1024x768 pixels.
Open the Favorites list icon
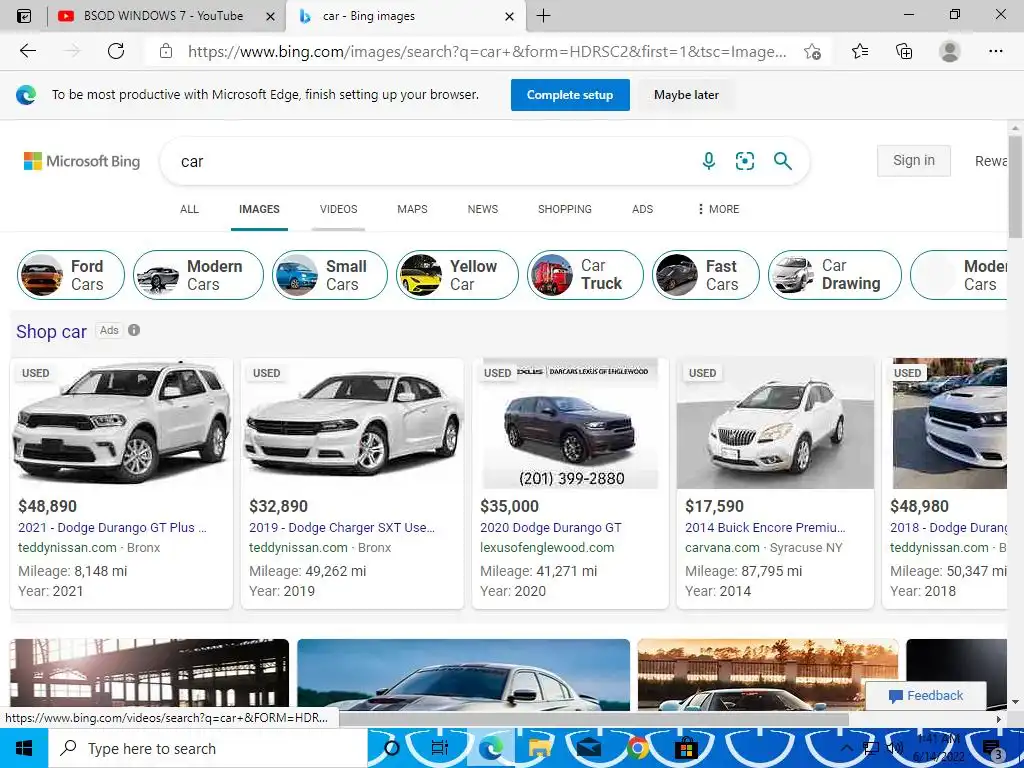pyautogui.click(x=860, y=51)
